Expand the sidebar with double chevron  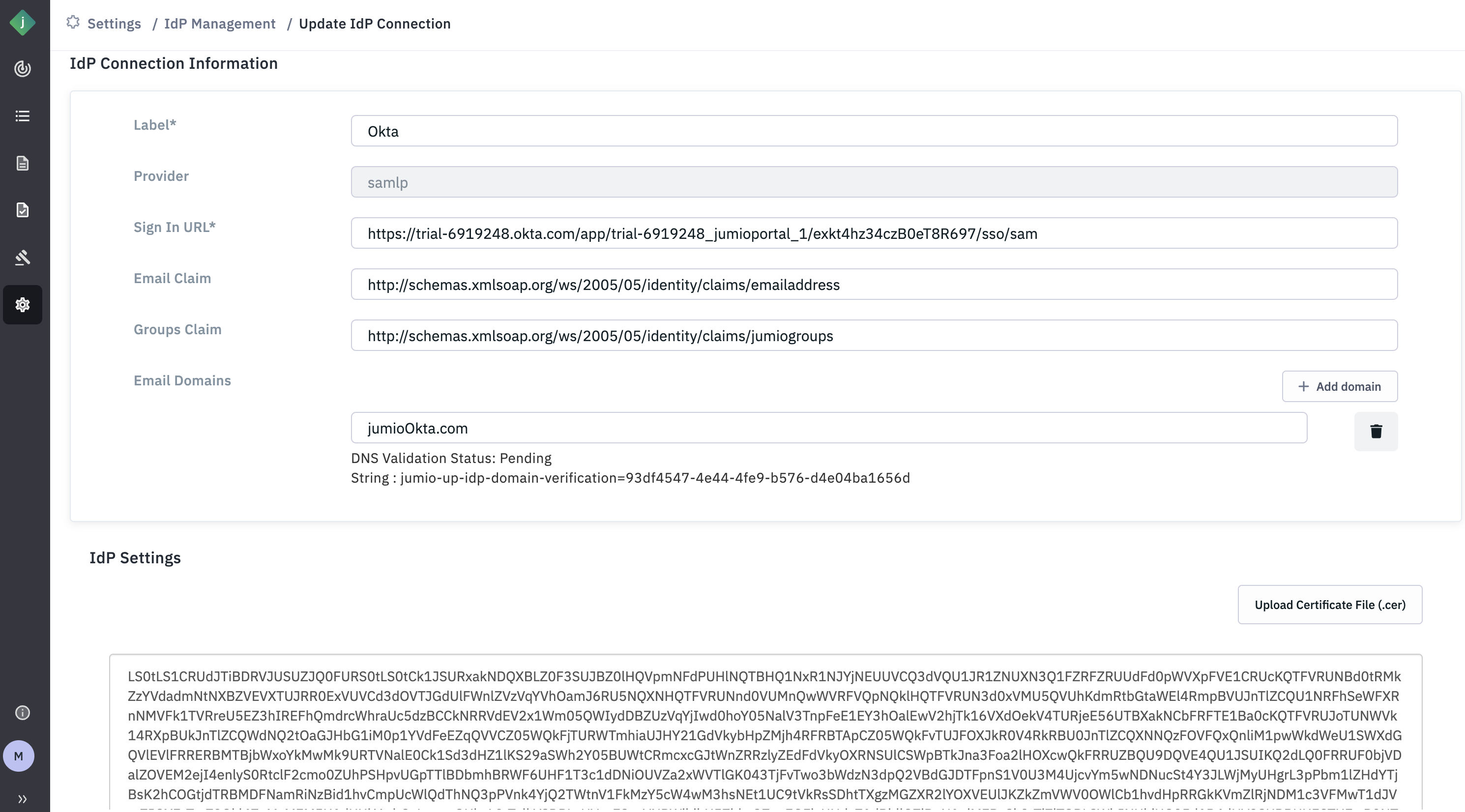click(23, 799)
